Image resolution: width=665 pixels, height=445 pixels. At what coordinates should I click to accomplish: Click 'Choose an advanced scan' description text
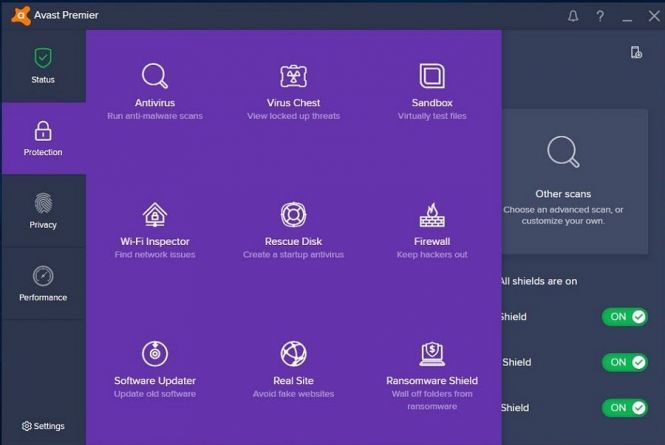coord(563,215)
